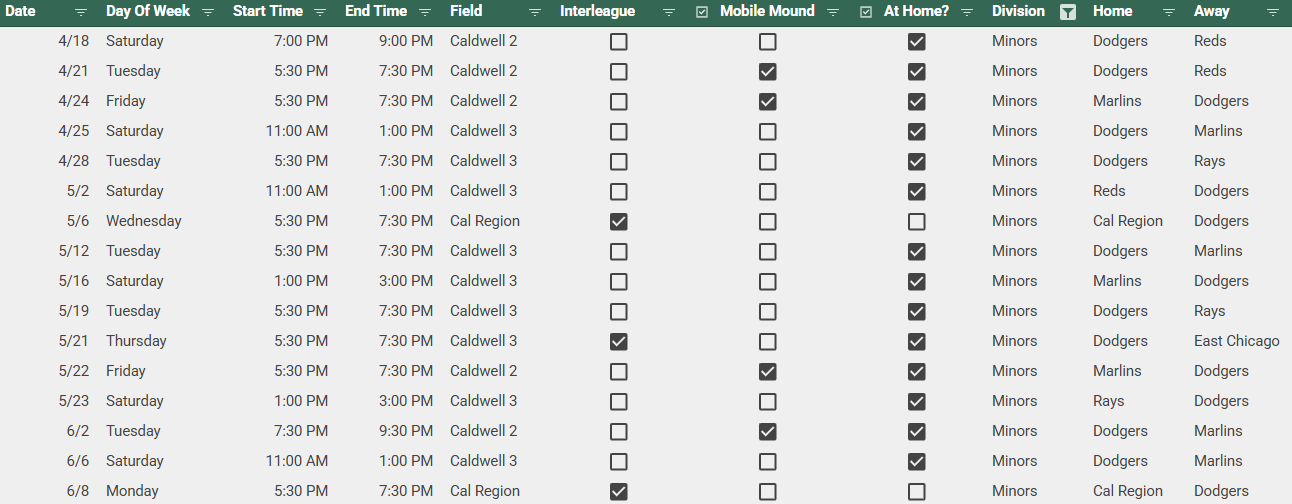This screenshot has height=504, width=1292.
Task: Click checkbox-type icon left of At Home? header
Action: tap(866, 13)
